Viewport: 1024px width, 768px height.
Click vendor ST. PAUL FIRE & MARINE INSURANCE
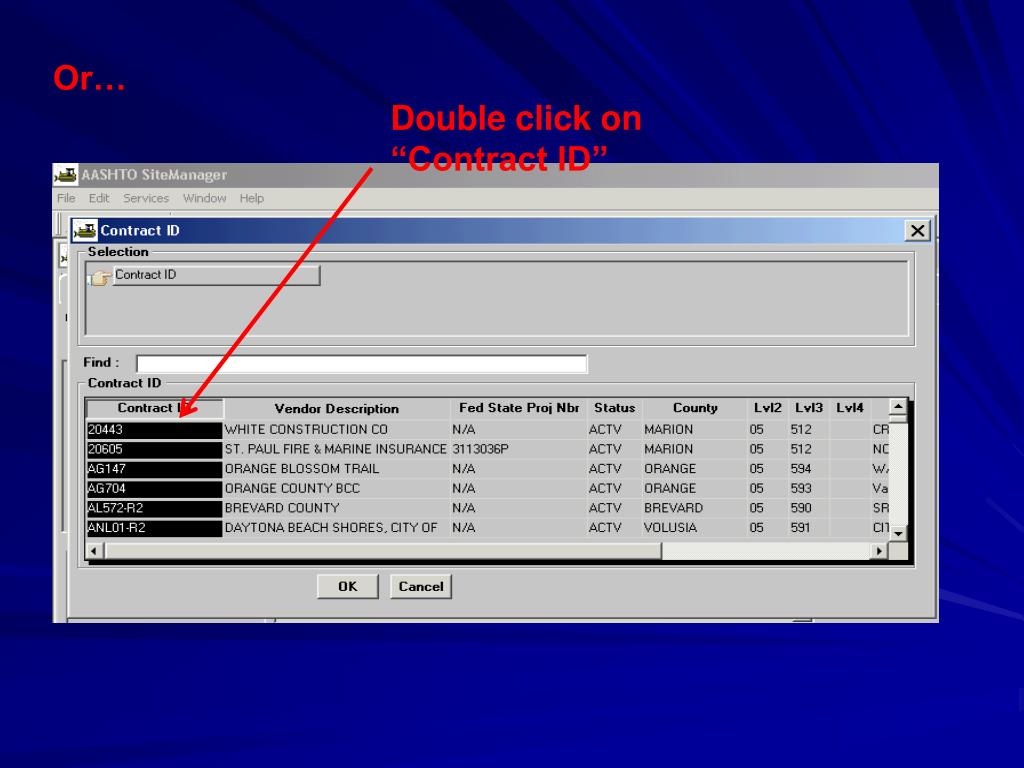(336, 449)
